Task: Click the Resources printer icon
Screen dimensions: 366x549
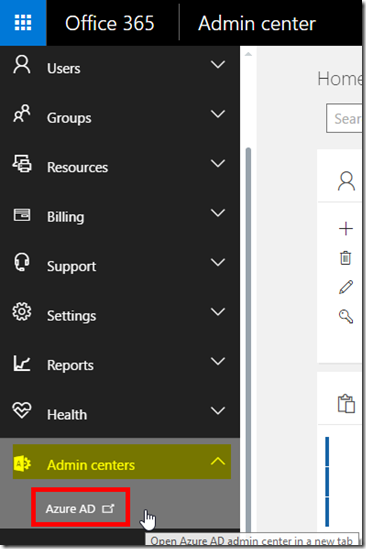Action: 22,164
